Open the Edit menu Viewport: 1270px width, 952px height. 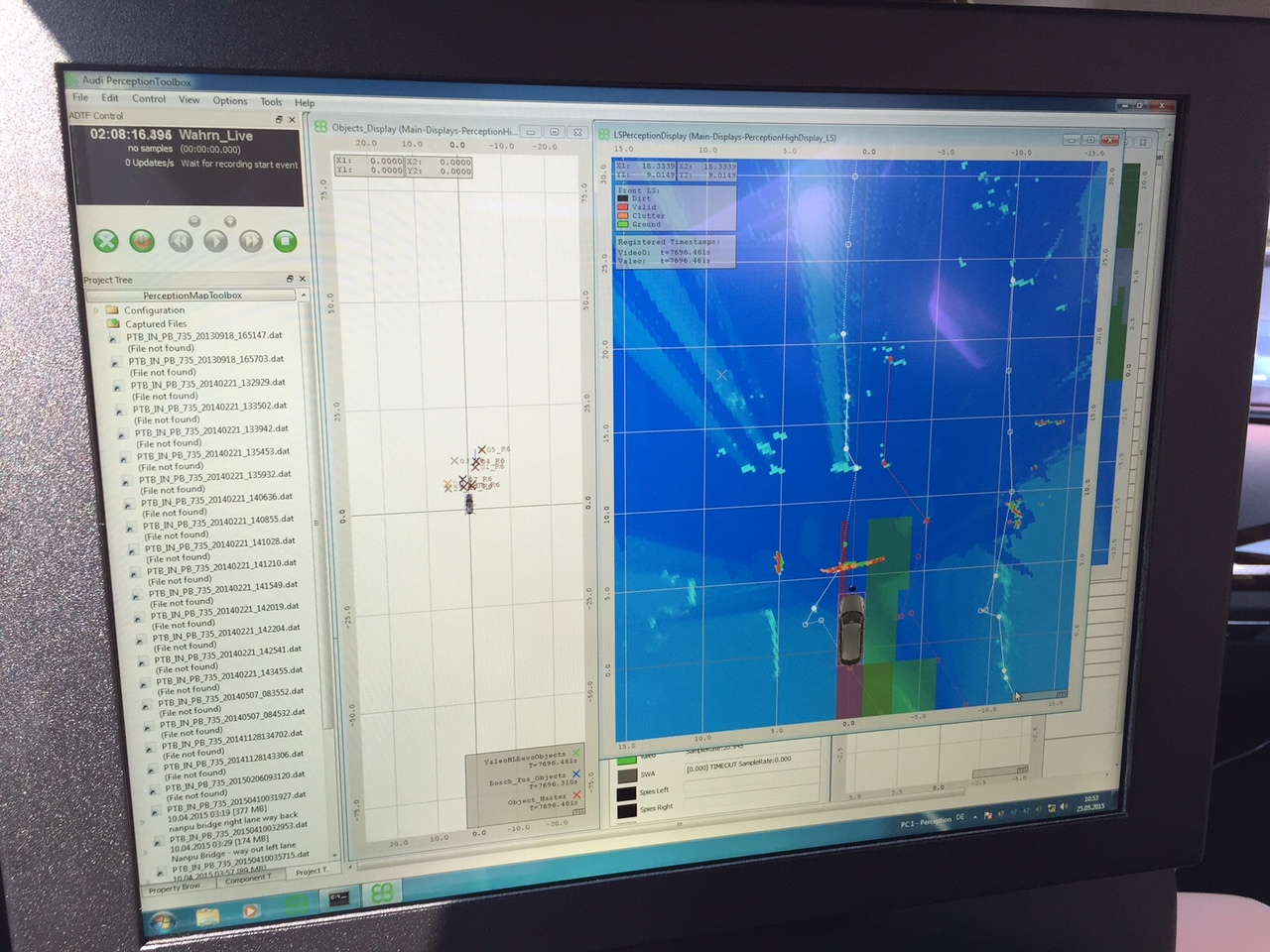click(110, 98)
